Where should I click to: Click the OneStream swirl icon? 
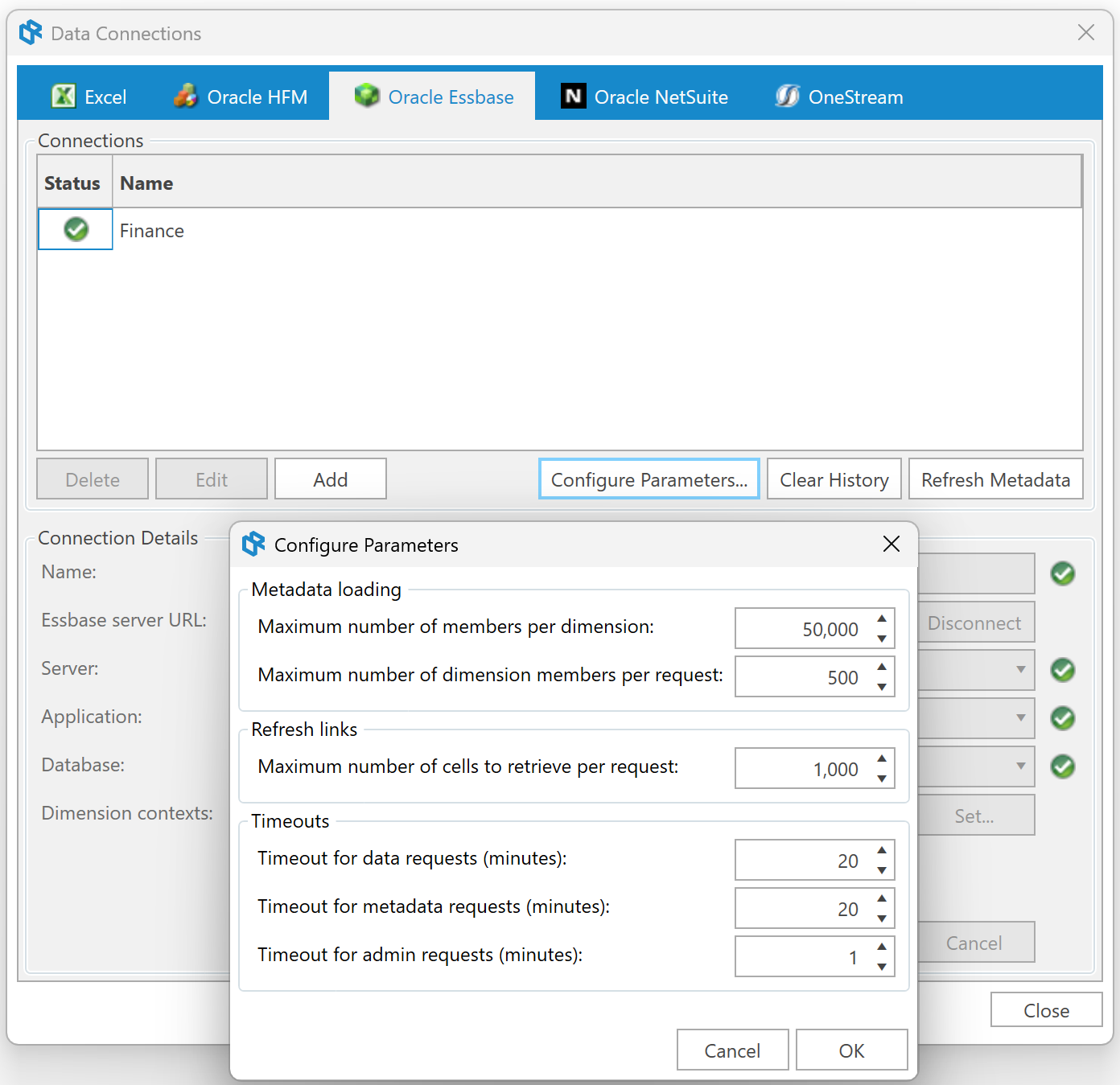(787, 96)
